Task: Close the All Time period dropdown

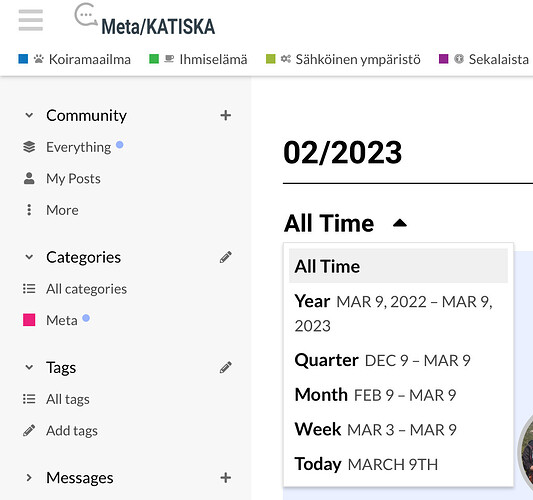Action: point(346,223)
